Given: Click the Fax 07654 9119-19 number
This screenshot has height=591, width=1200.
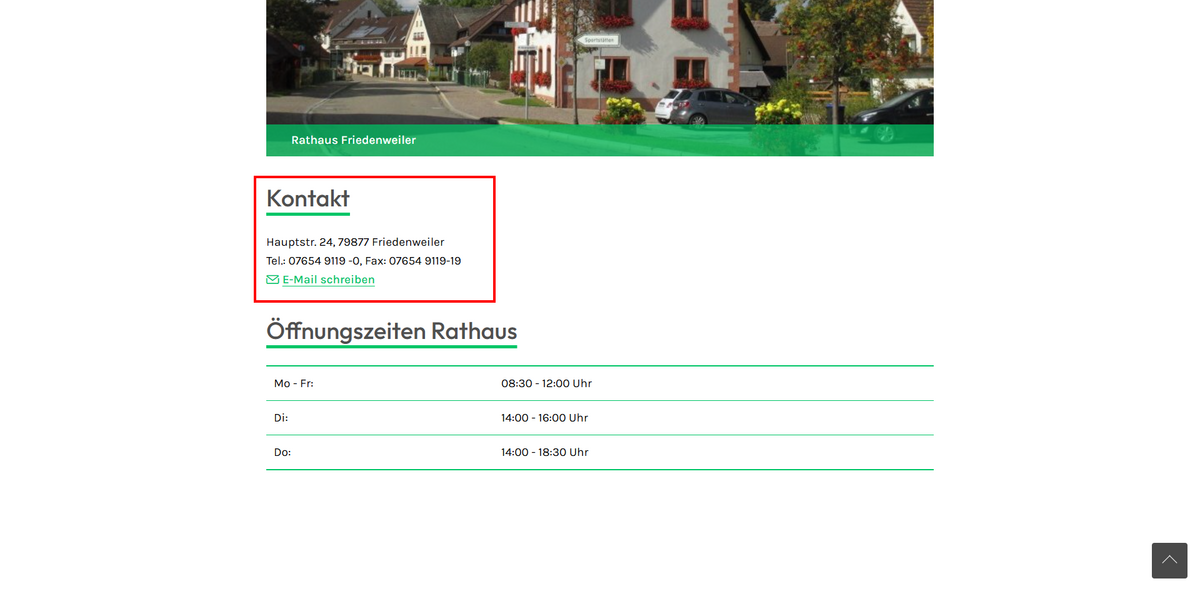Looking at the screenshot, I should click(x=413, y=261).
